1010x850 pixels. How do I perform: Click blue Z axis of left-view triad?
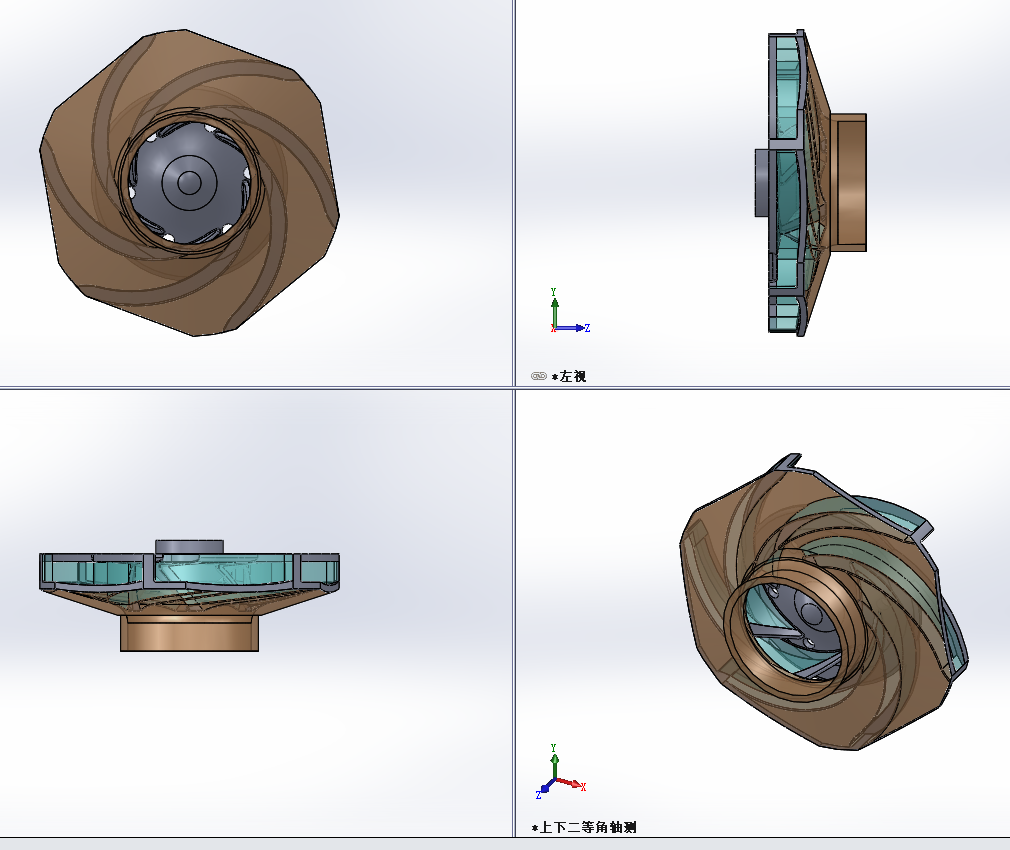tap(573, 328)
